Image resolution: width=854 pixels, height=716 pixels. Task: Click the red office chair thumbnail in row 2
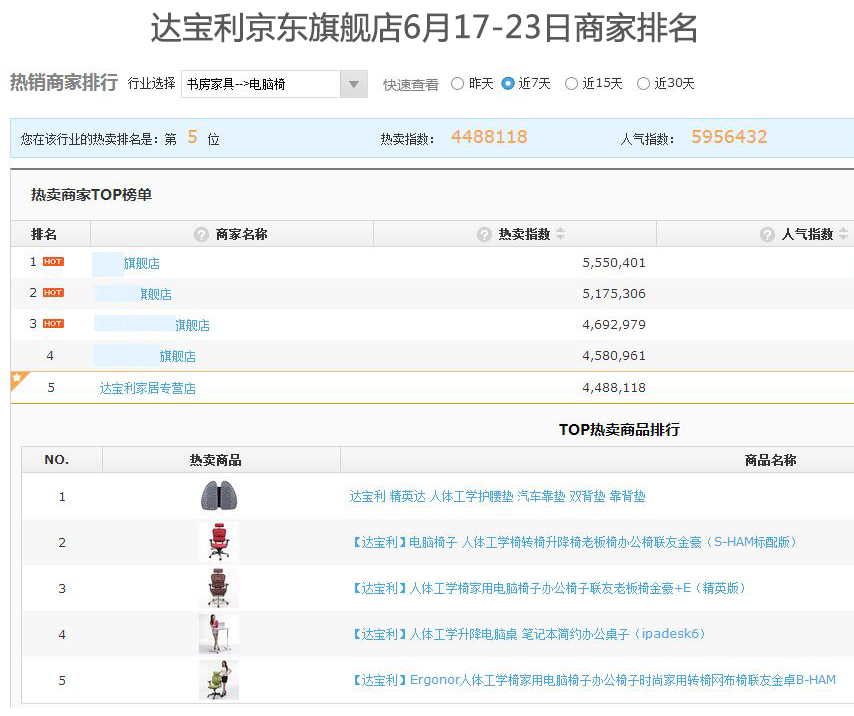point(219,542)
